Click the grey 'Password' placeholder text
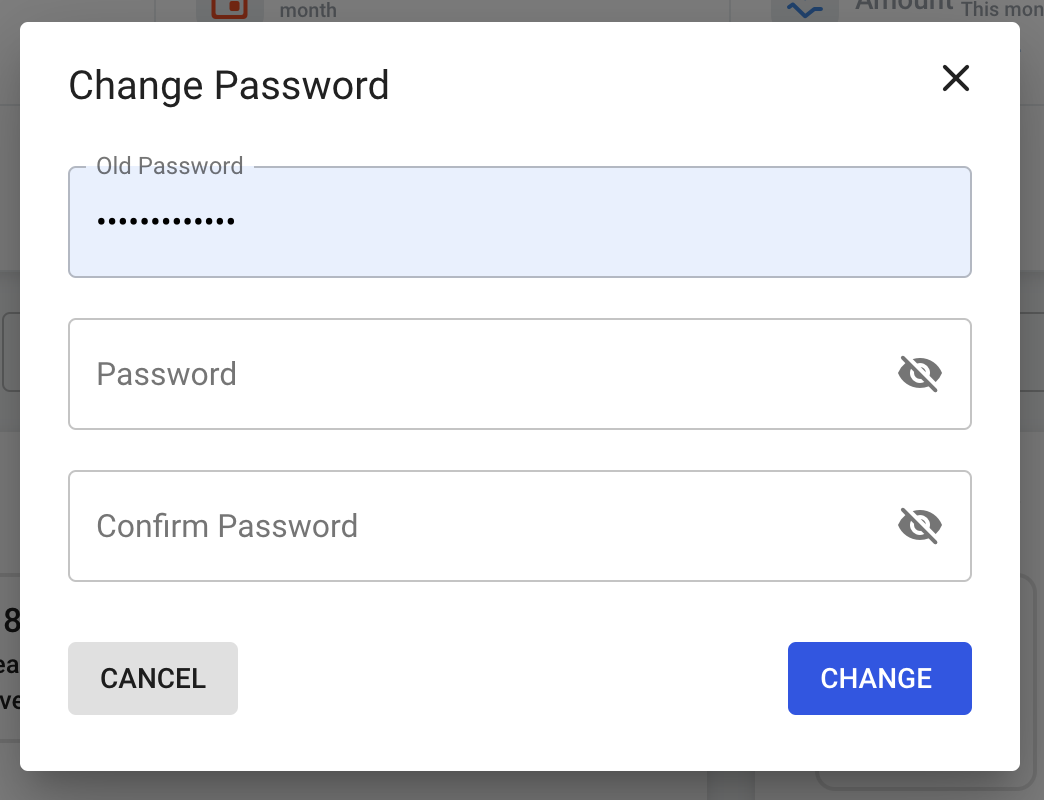 tap(166, 374)
